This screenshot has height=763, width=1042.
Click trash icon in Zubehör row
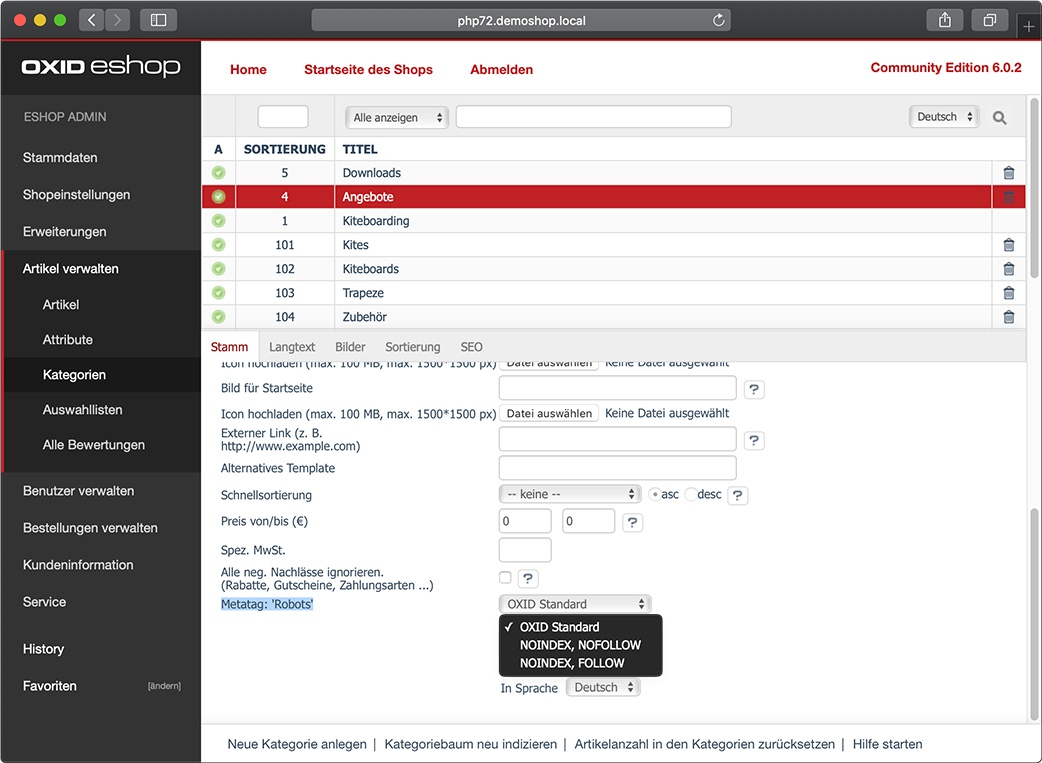1008,316
